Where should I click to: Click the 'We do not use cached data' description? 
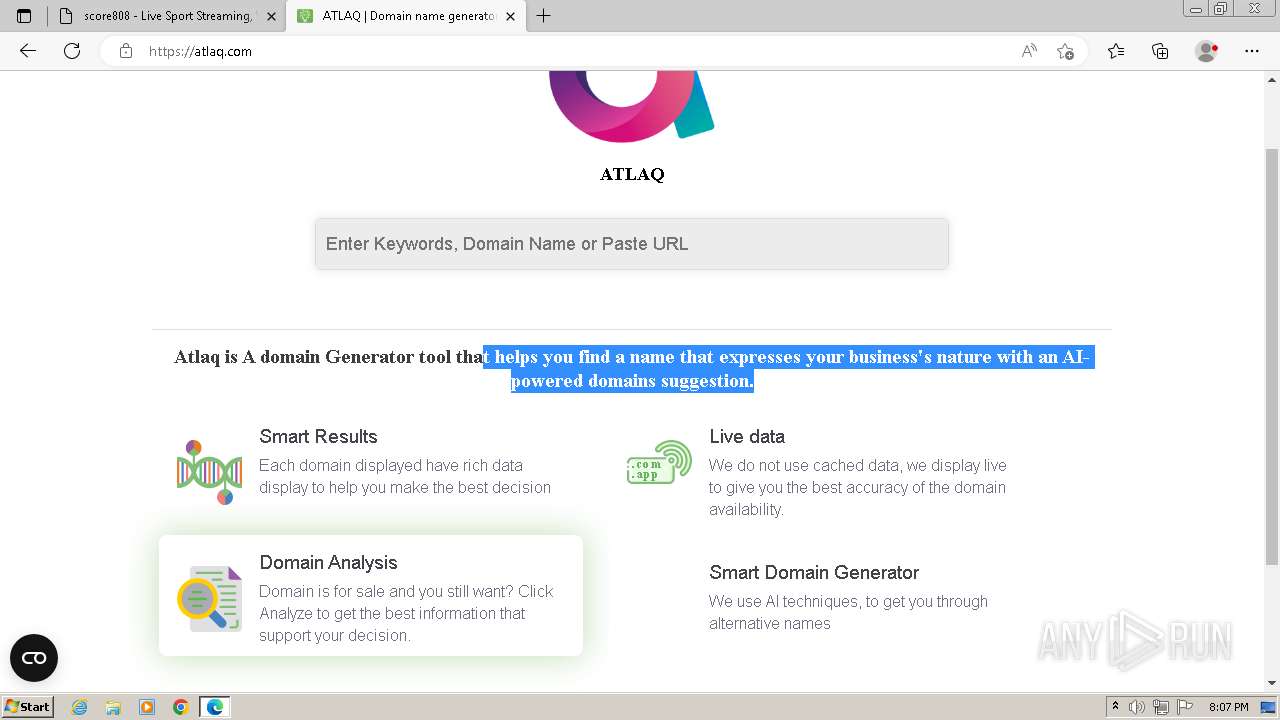coord(858,487)
